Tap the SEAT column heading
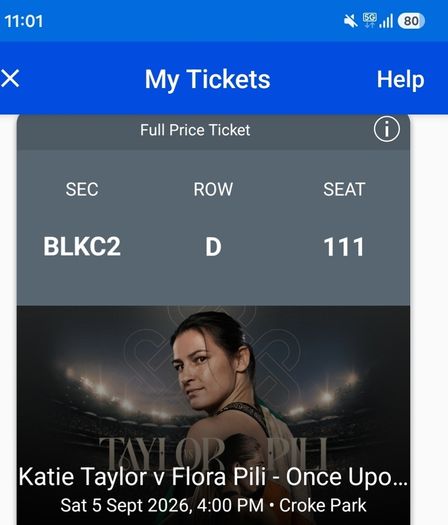The width and height of the screenshot is (448, 525). pos(344,189)
